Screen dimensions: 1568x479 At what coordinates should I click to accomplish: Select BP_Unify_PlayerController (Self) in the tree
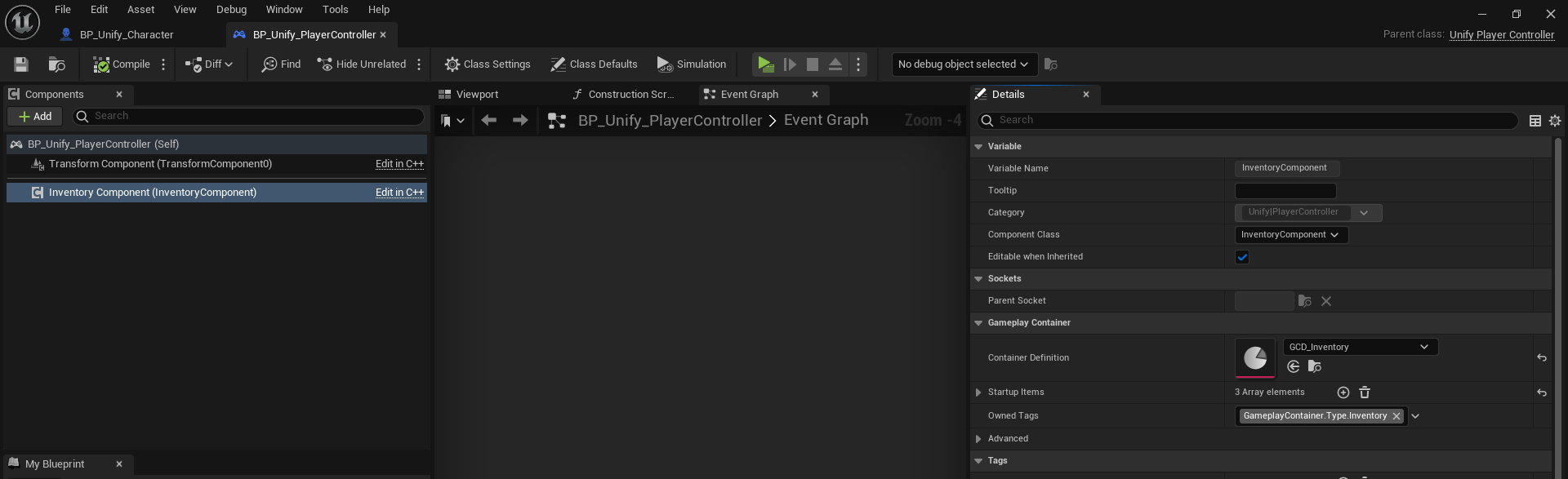click(216, 144)
